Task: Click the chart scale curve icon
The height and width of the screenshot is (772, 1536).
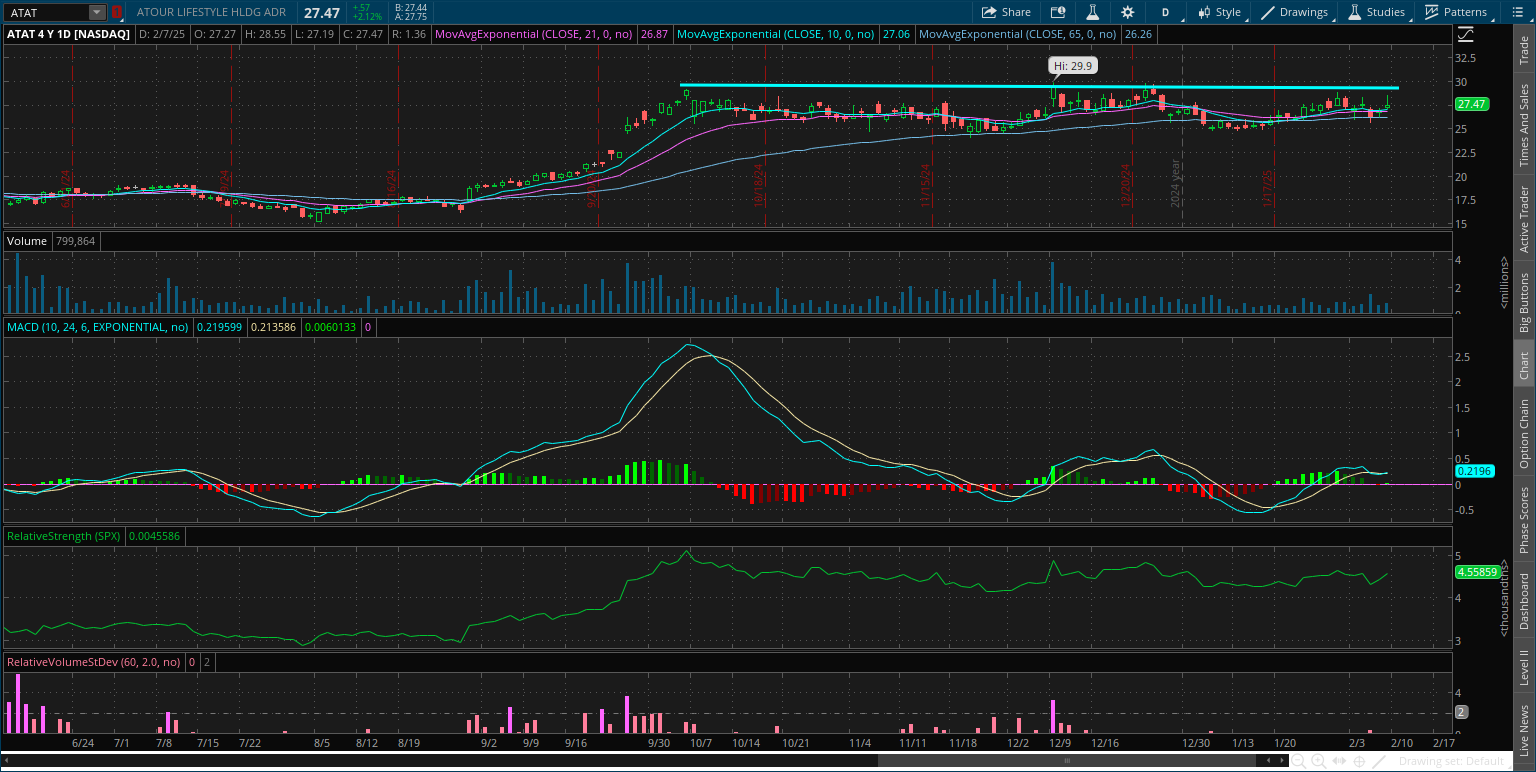Action: pos(1466,33)
